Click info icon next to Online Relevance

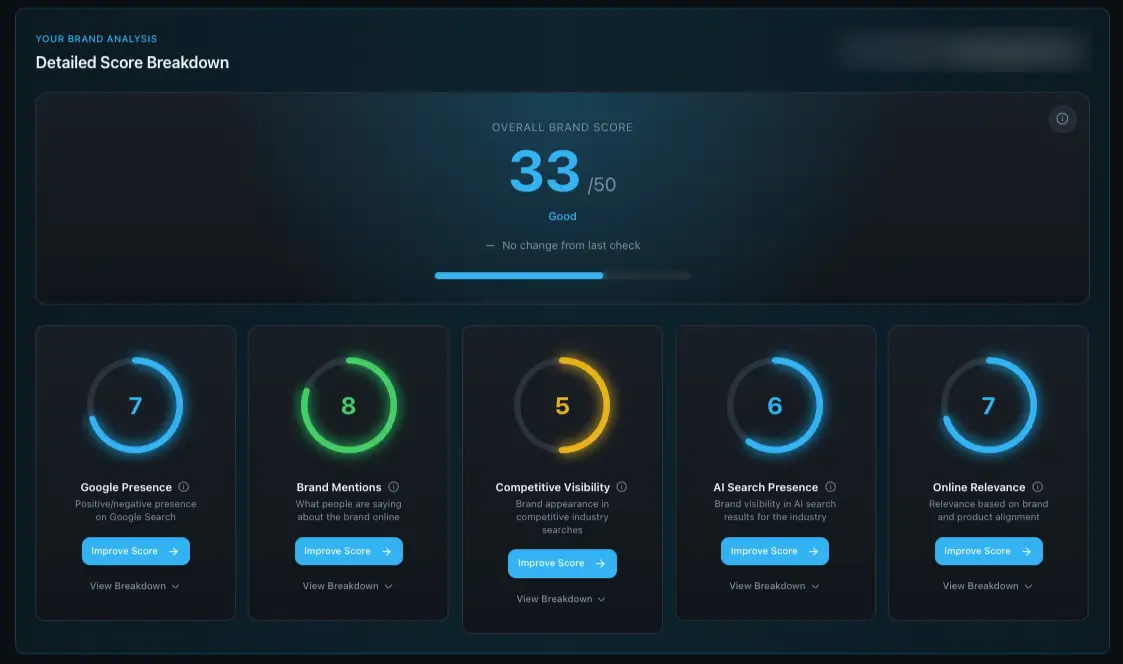[1037, 487]
